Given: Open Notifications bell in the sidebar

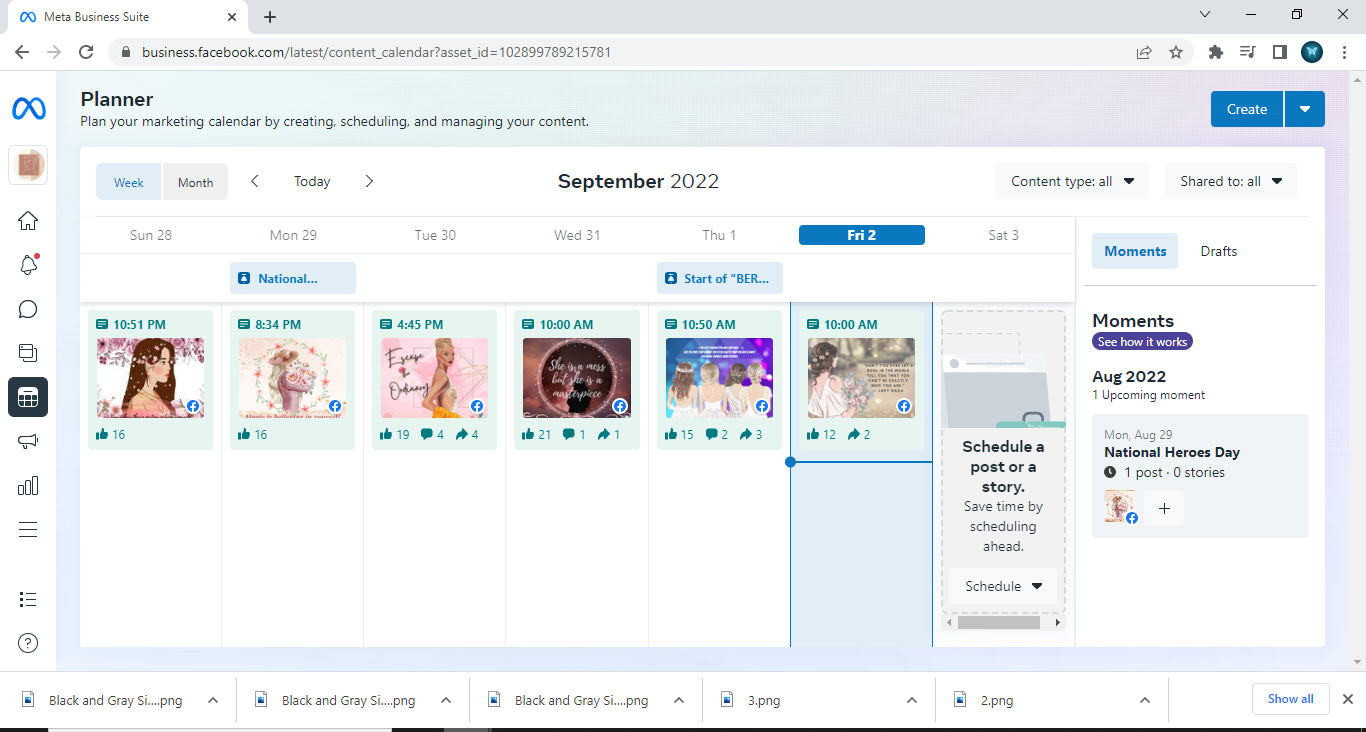Looking at the screenshot, I should (x=28, y=265).
